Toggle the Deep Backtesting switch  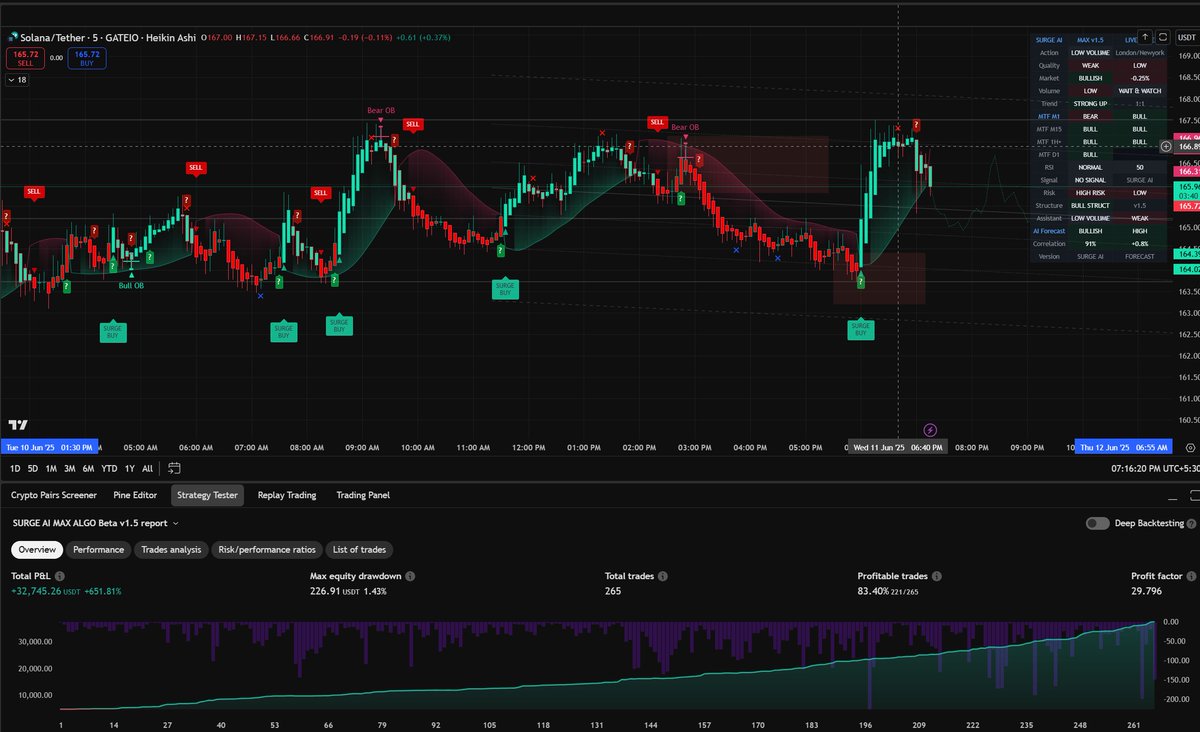point(1097,523)
